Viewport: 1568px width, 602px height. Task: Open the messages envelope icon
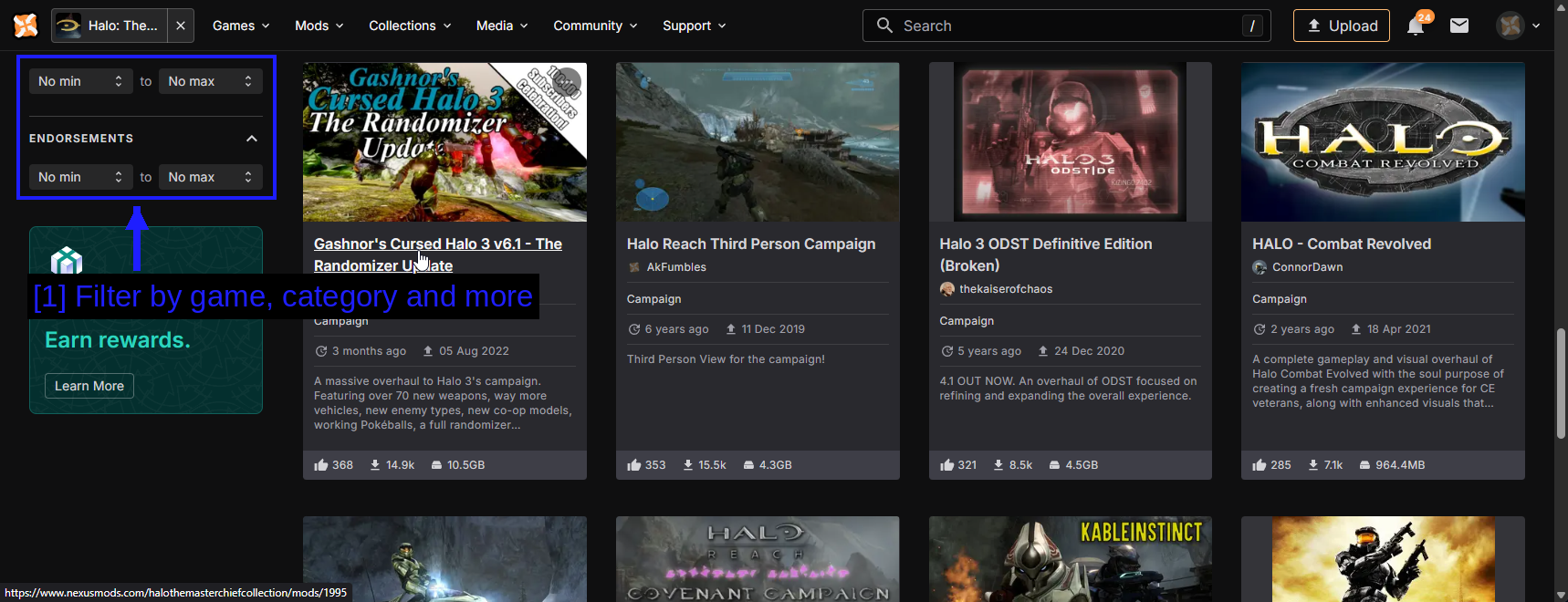1459,26
